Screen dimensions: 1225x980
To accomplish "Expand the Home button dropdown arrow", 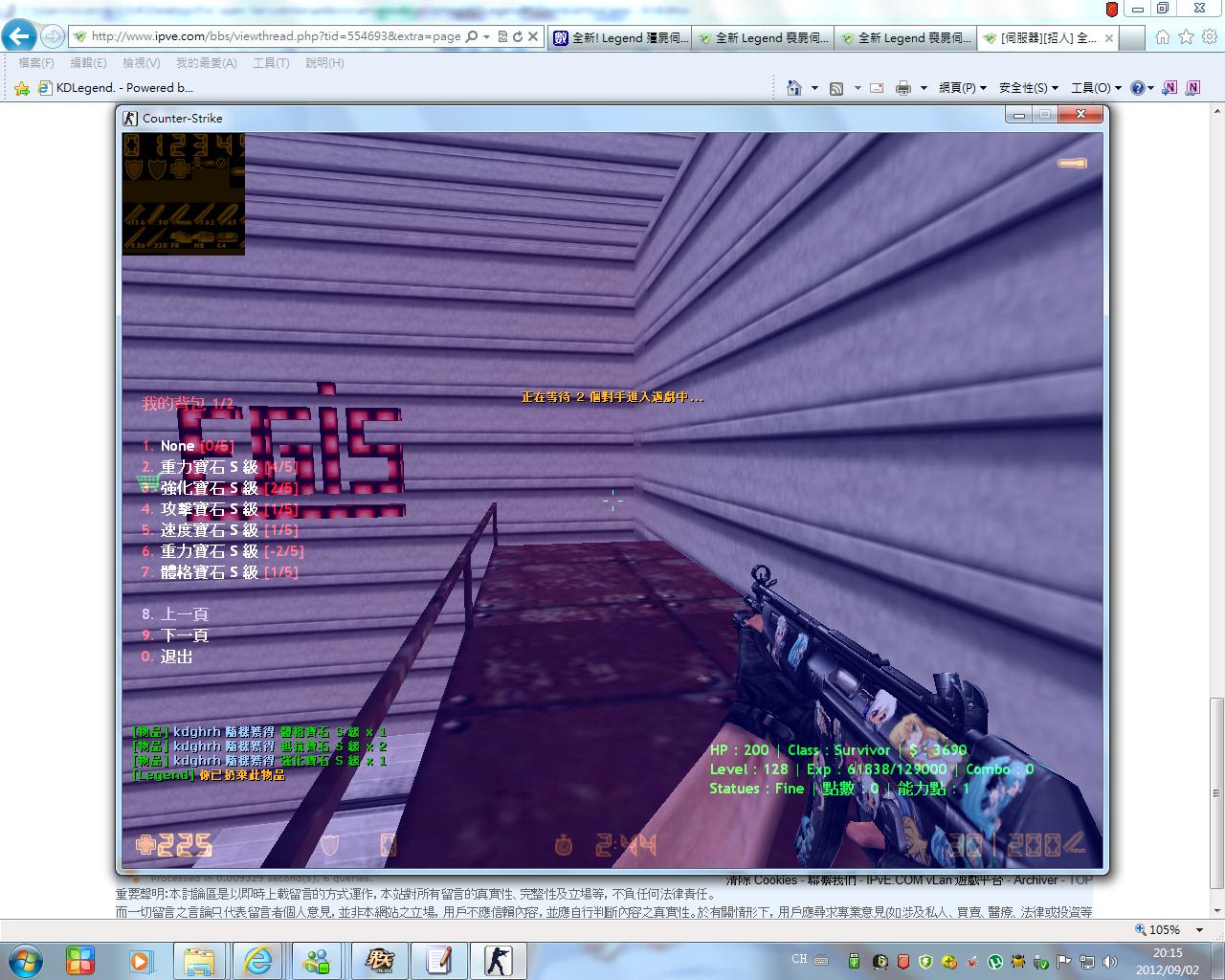I will tap(814, 88).
